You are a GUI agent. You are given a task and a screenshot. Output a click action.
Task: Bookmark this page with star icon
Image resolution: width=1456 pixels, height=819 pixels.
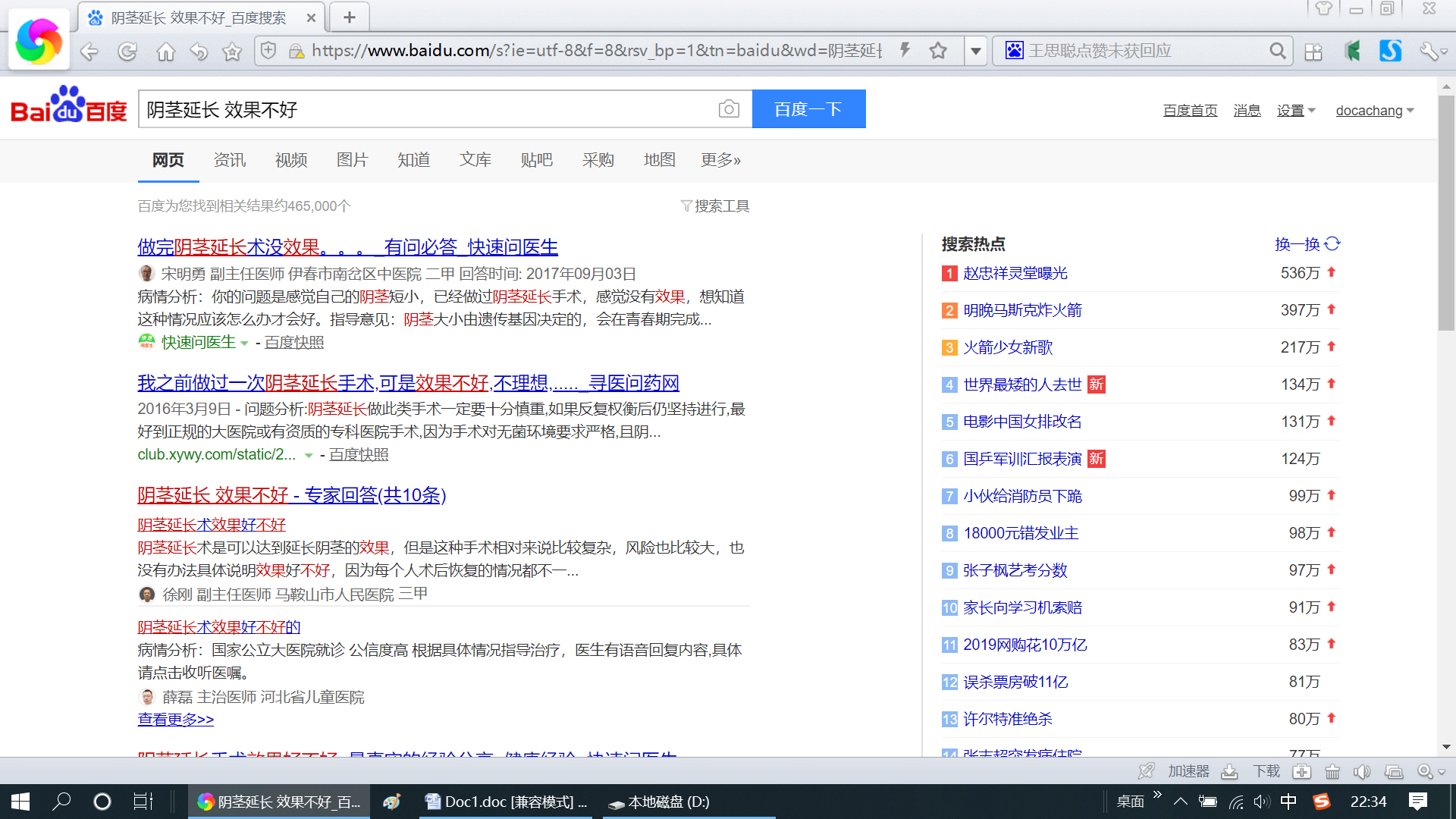coord(938,51)
